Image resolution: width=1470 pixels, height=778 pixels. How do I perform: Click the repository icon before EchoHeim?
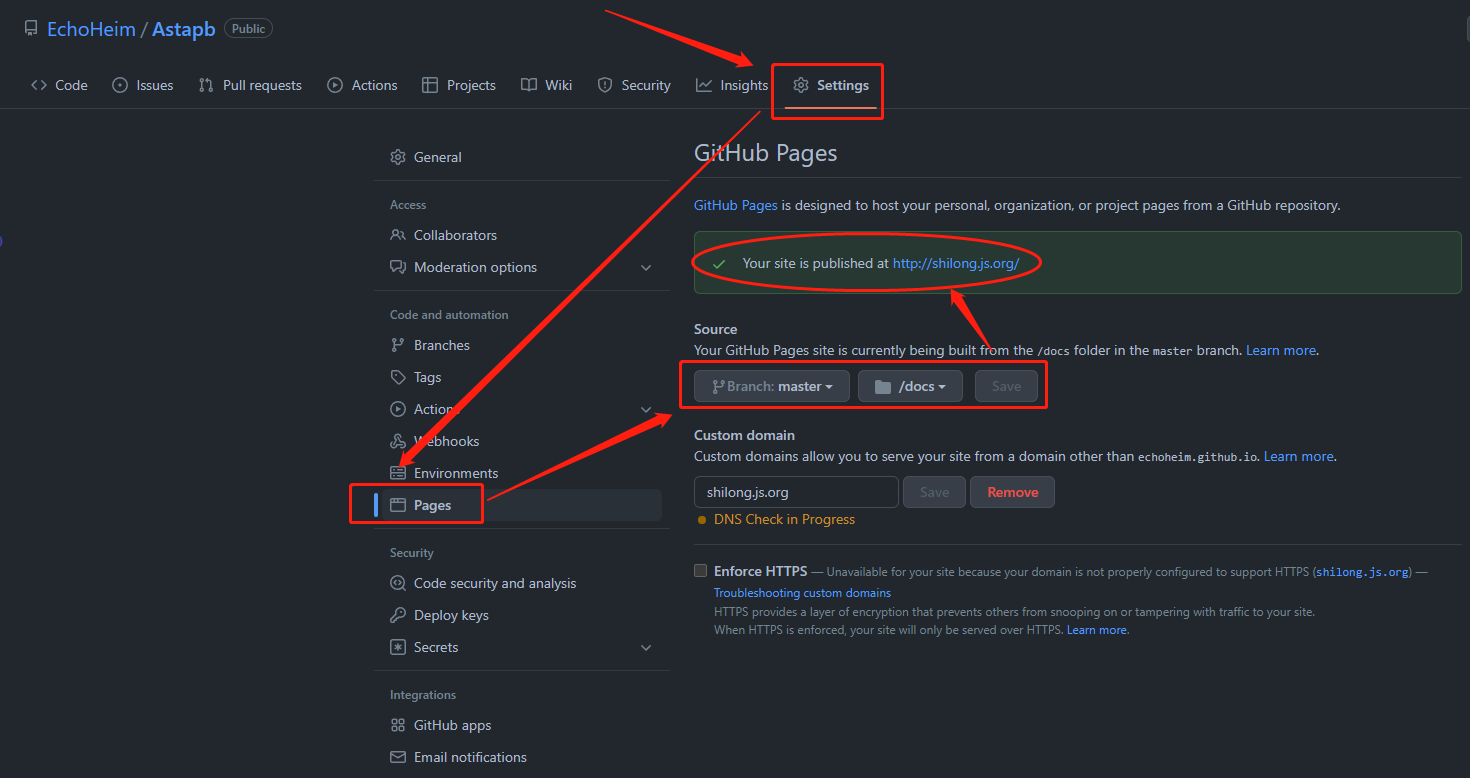(31, 29)
